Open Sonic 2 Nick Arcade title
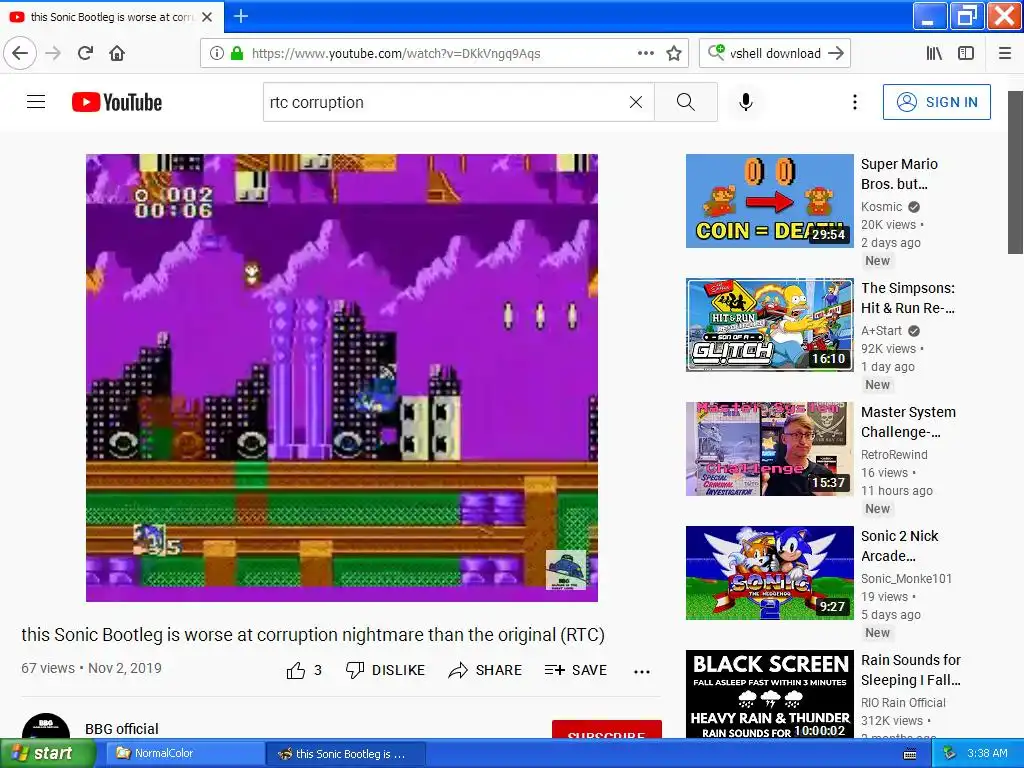This screenshot has width=1024, height=768. click(899, 546)
